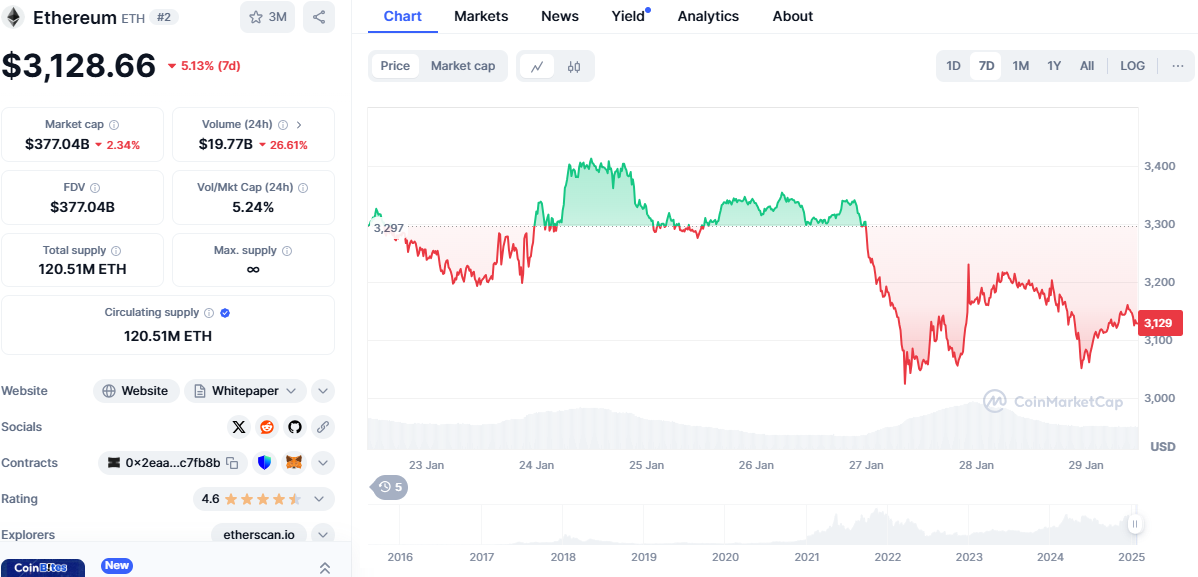Add token to MetaMask fox icon
The height and width of the screenshot is (577, 1198).
(294, 462)
